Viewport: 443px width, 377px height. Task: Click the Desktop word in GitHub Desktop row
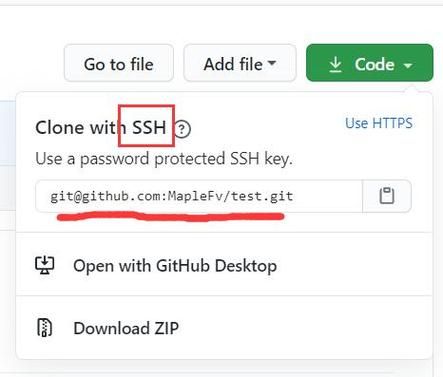point(246,266)
